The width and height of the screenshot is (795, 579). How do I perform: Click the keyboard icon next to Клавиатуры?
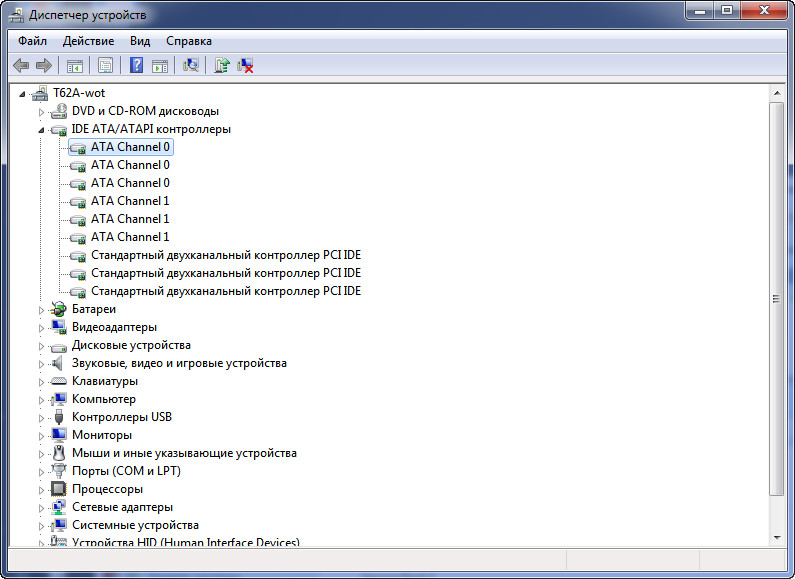click(59, 381)
